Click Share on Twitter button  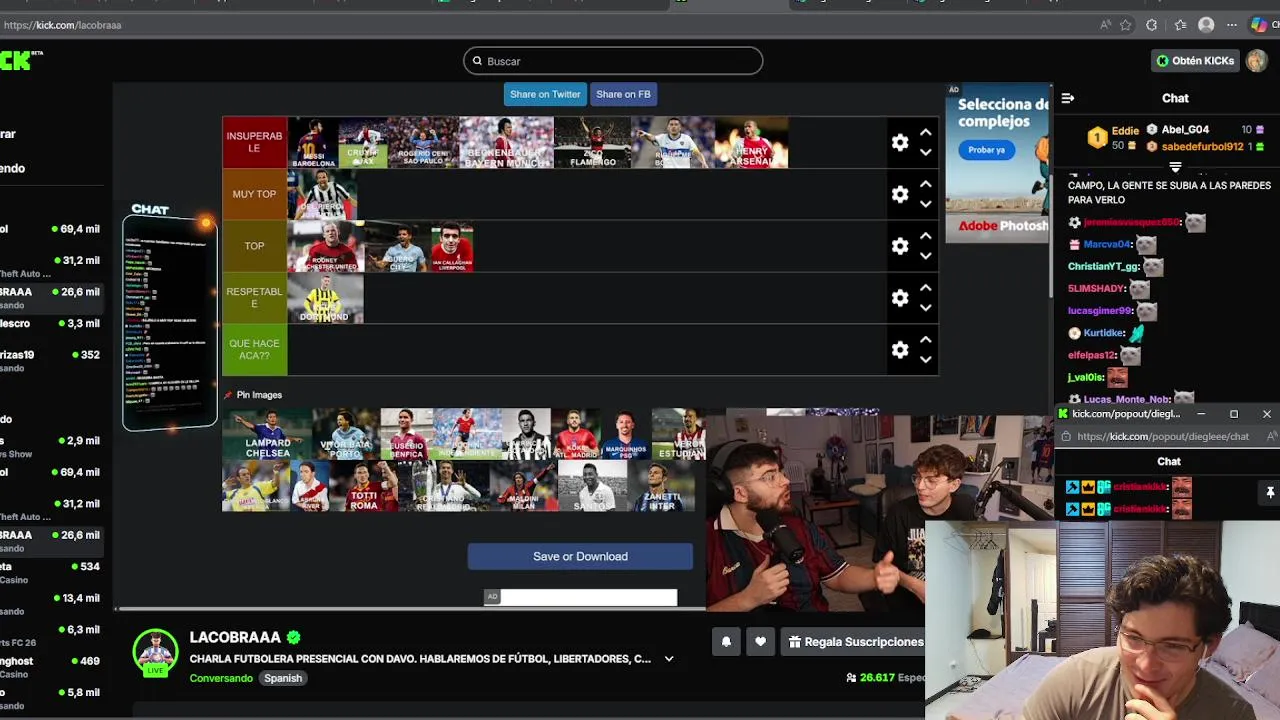tap(545, 94)
